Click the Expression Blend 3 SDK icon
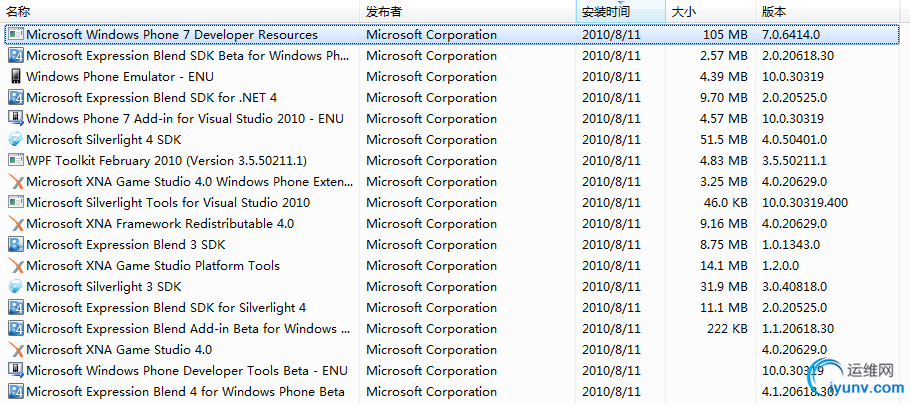Image resolution: width=910 pixels, height=404 pixels. pyautogui.click(x=16, y=244)
